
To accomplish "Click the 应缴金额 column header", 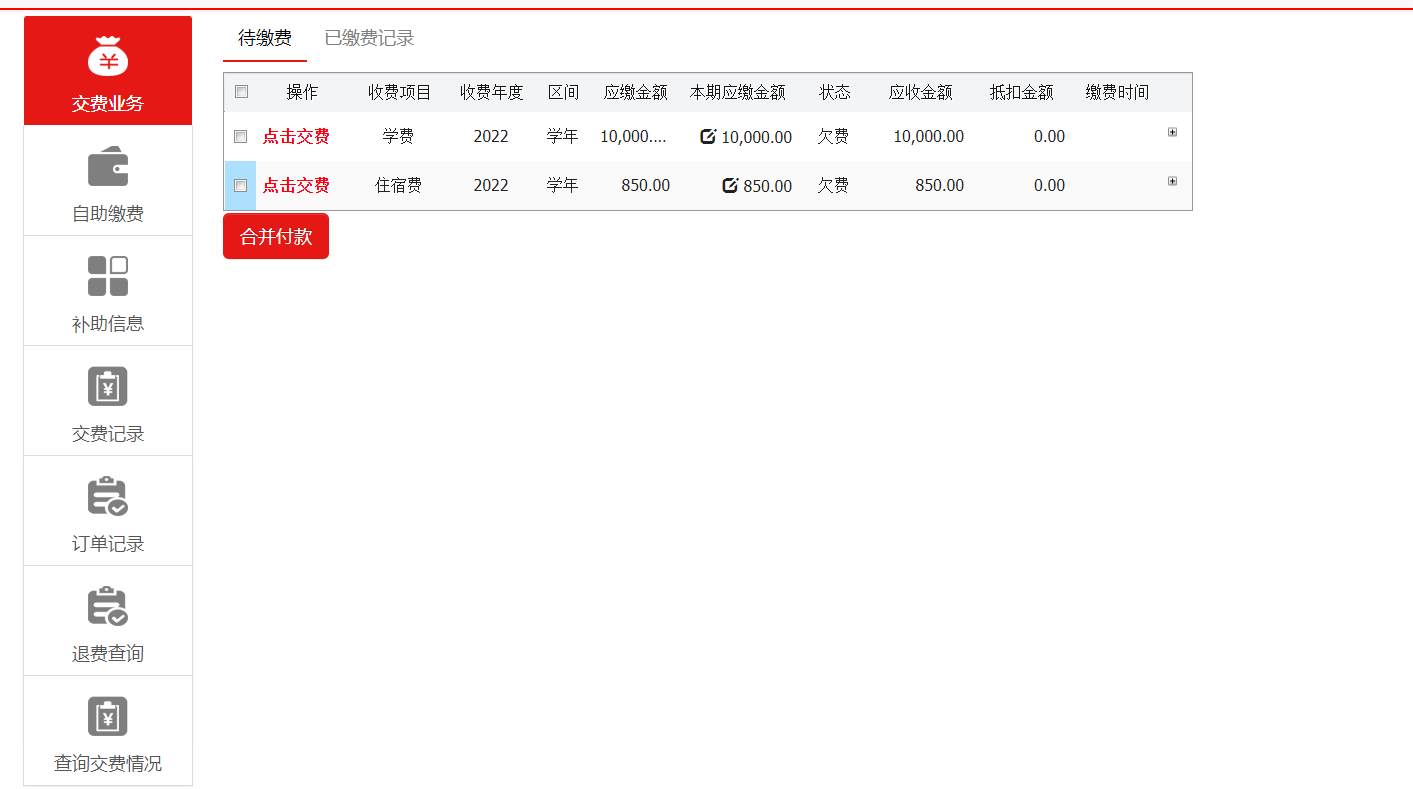I will [x=635, y=92].
